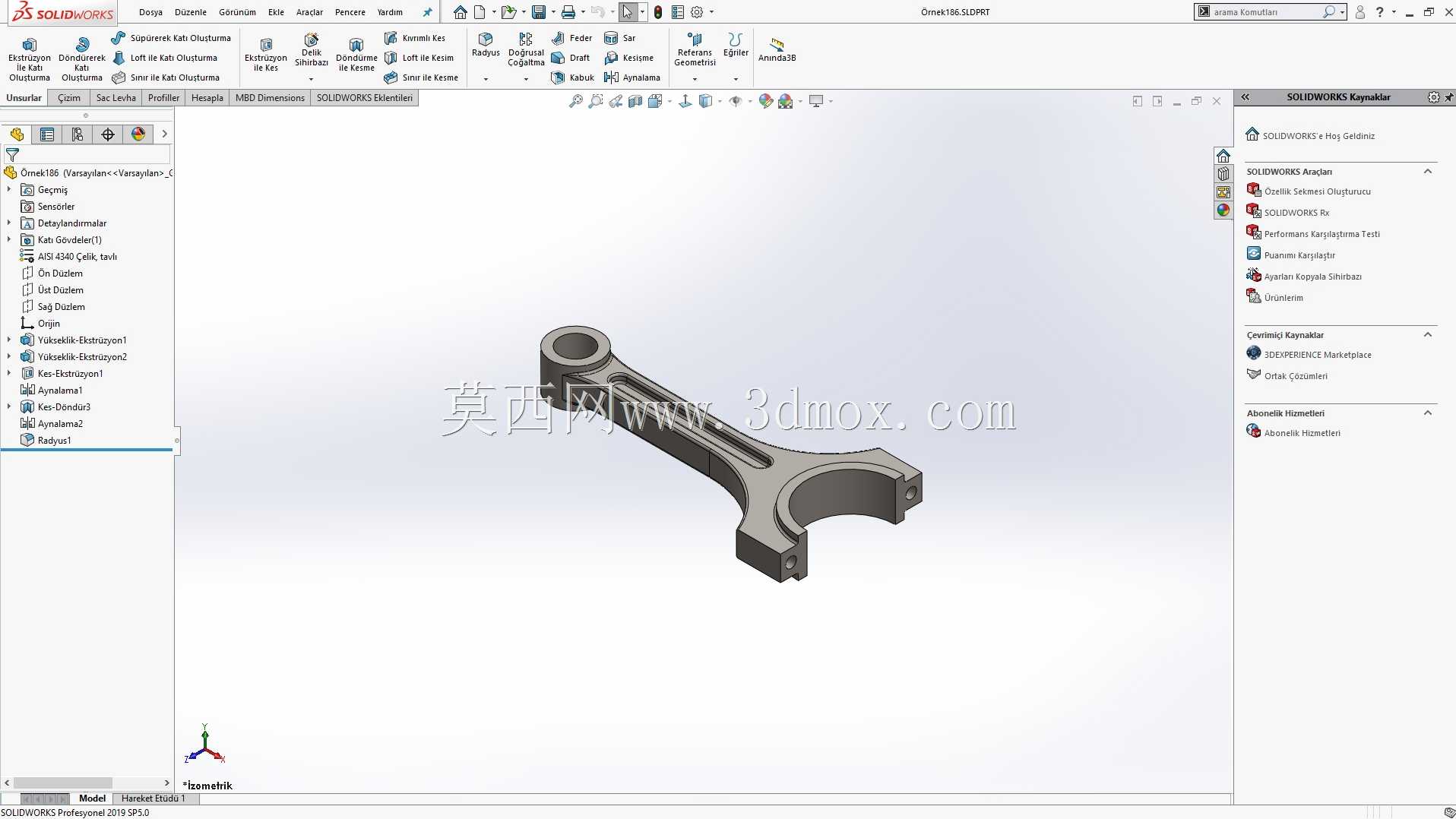Open Hareket Etüdü 1 tab
This screenshot has width=1456, height=819.
tap(153, 798)
